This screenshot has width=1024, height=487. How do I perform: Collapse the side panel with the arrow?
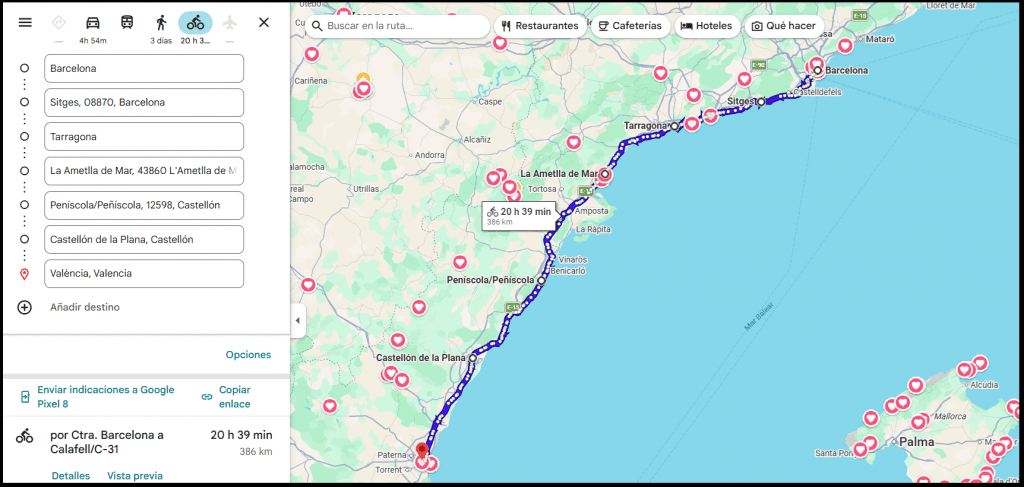pos(297,320)
